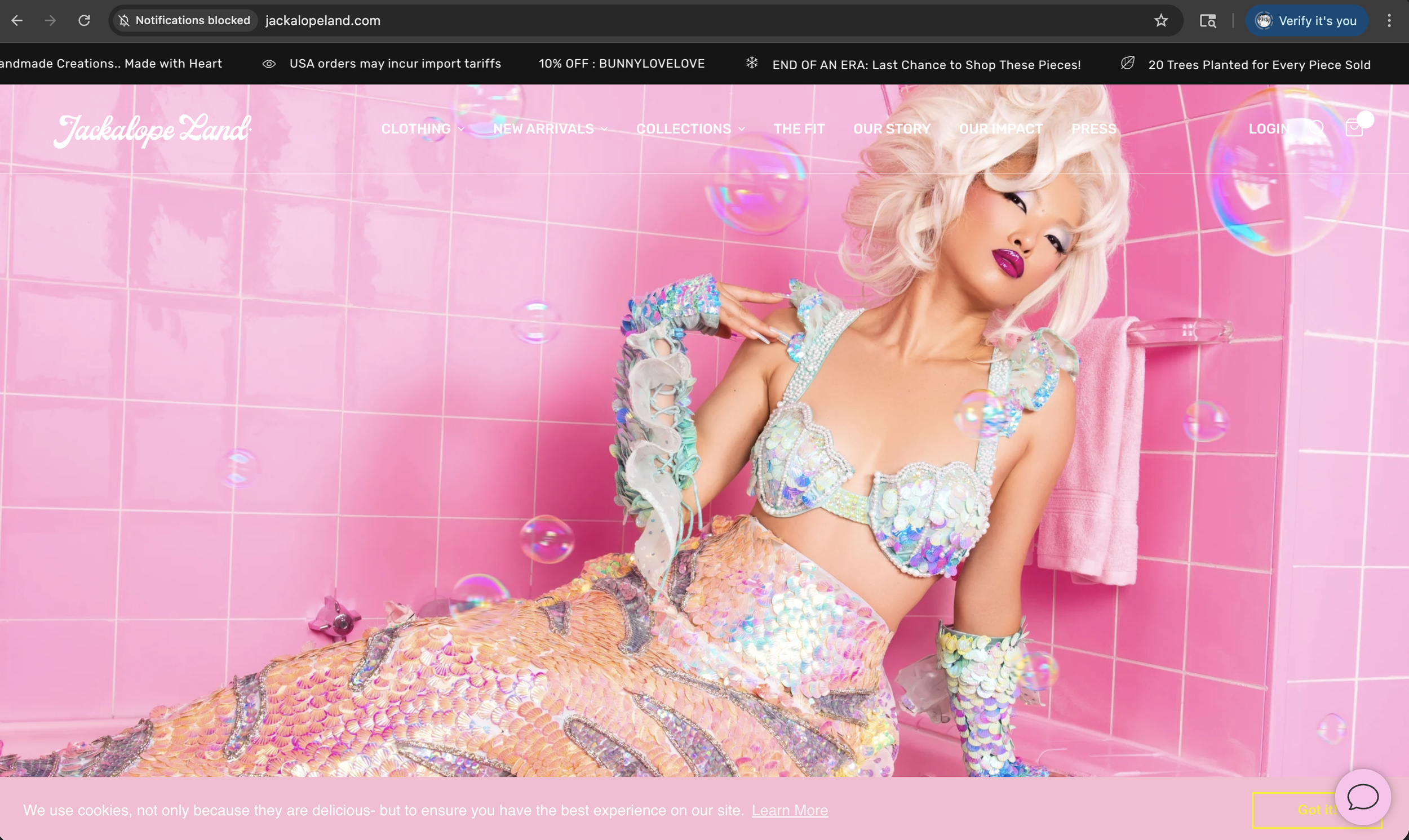Viewport: 1409px width, 840px height.
Task: Click the search magnifier icon
Action: [1317, 128]
